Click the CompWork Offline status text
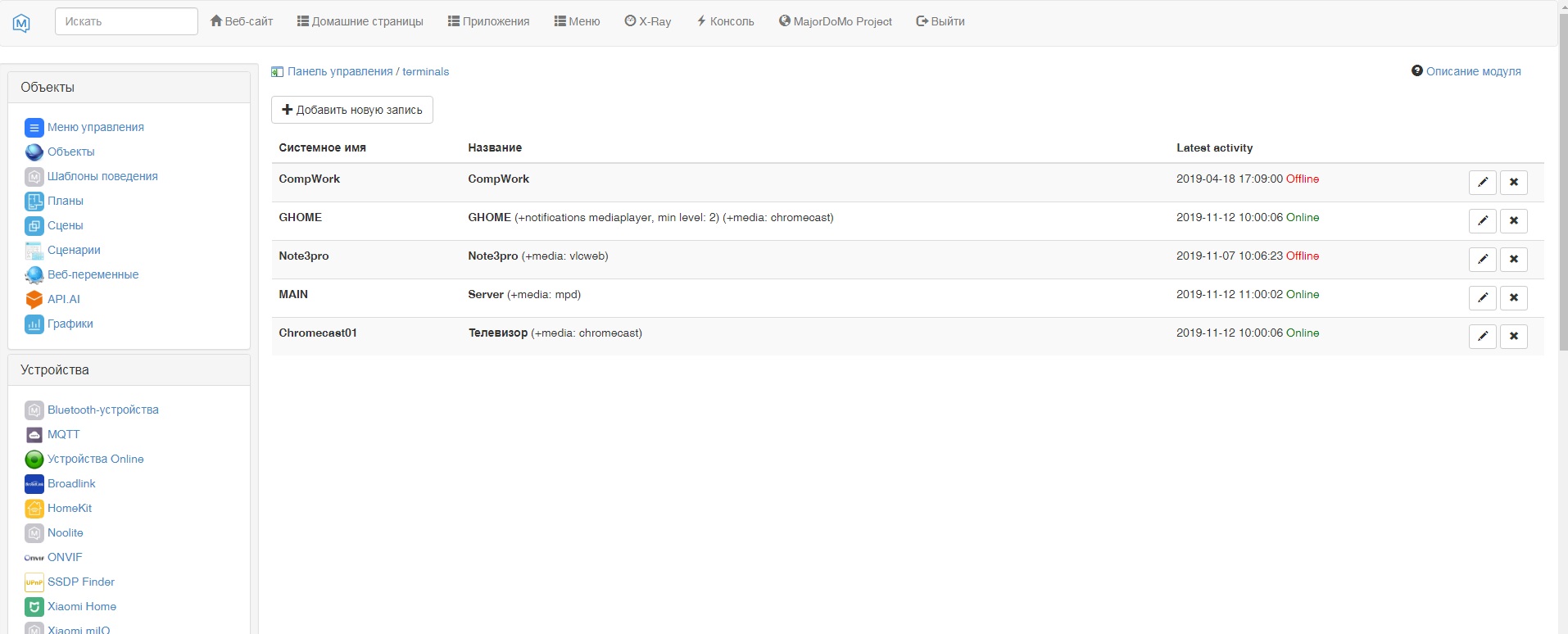The image size is (1568, 634). (1303, 179)
